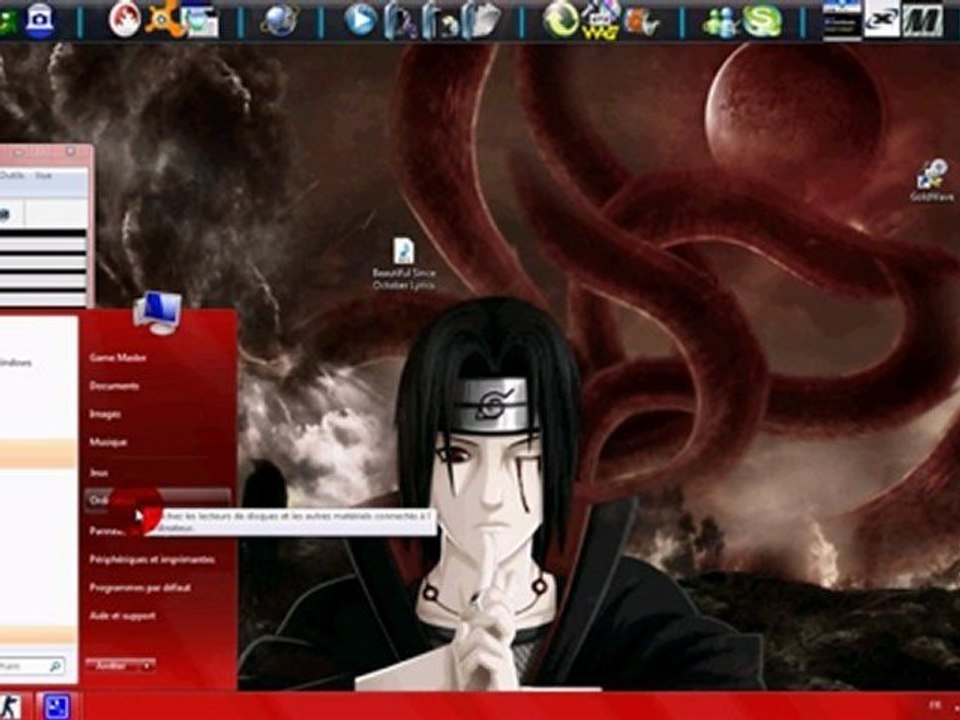Open Jeux from the Start menu
Viewport: 960px width, 720px height.
(99, 473)
